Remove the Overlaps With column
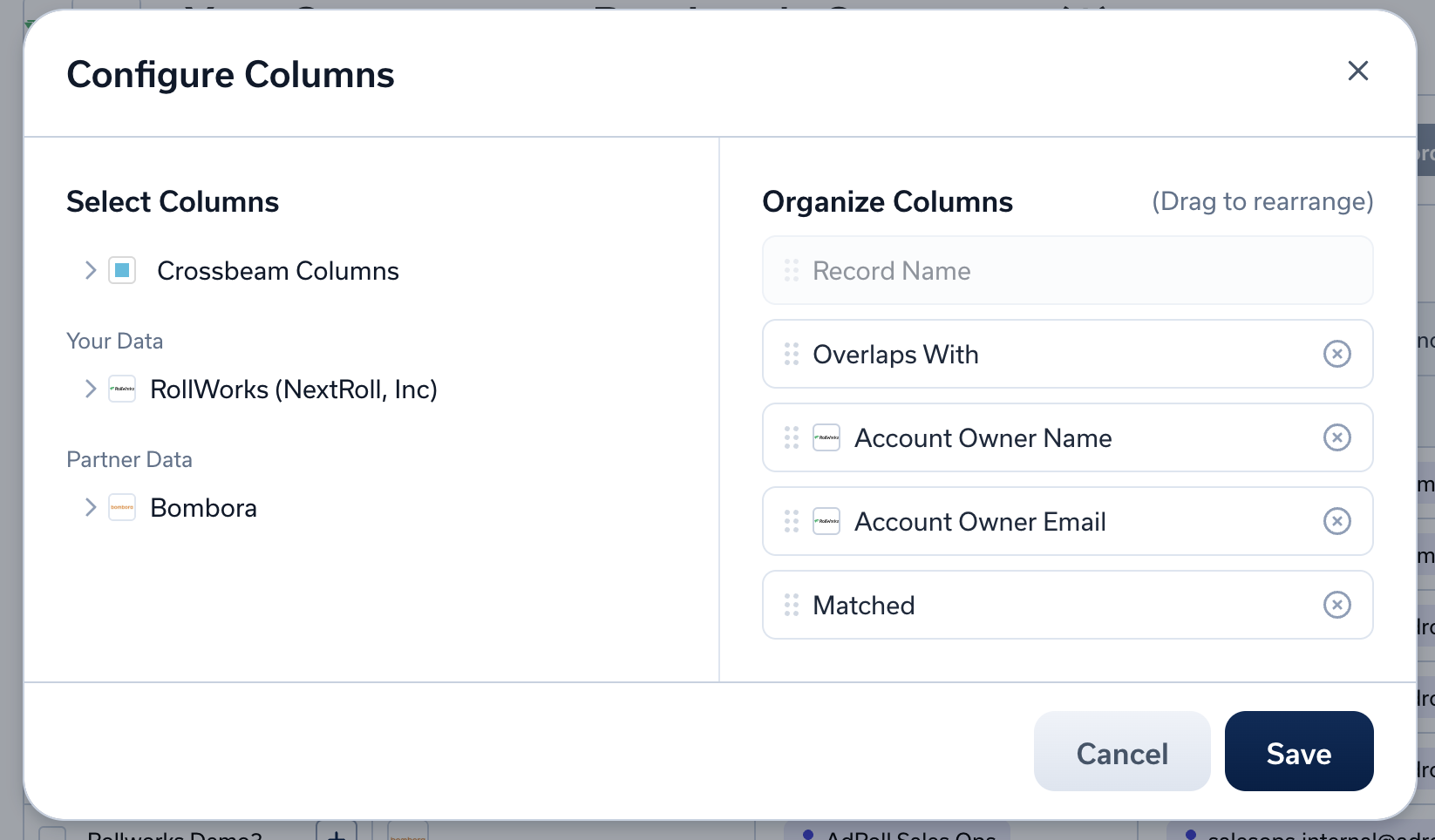The height and width of the screenshot is (840, 1435). click(1336, 354)
